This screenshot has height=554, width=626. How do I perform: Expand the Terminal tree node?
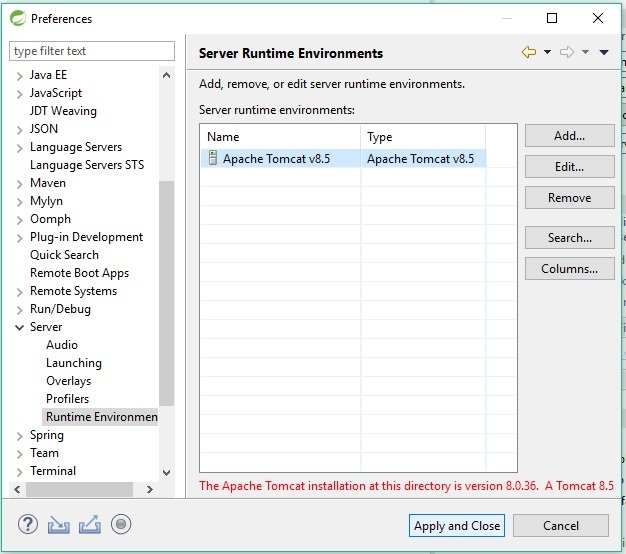click(x=19, y=472)
